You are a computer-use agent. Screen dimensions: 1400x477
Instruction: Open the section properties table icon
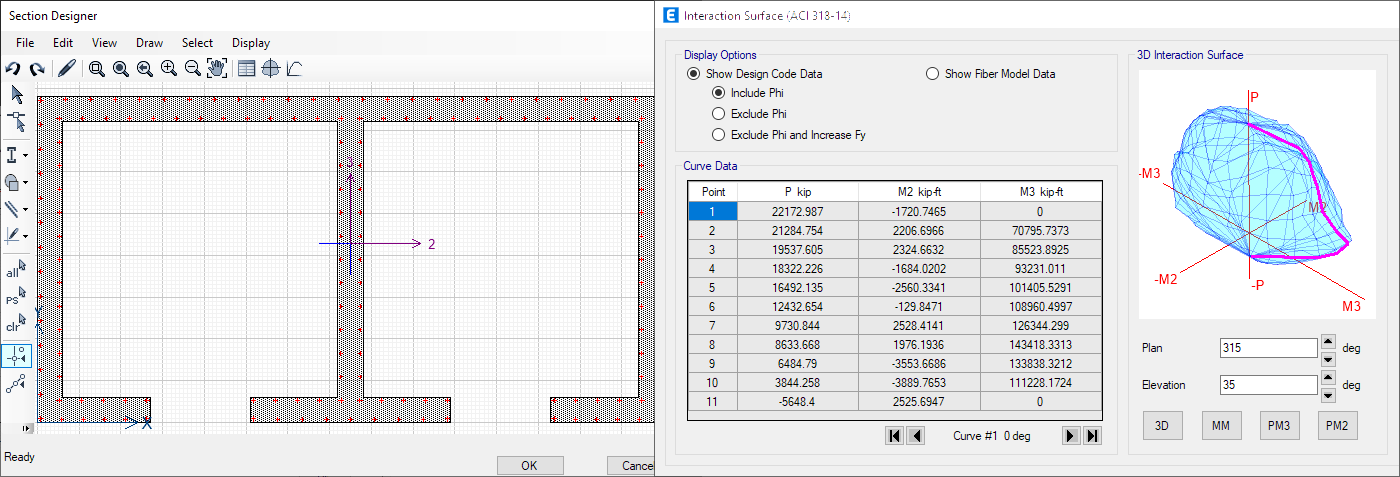[246, 69]
